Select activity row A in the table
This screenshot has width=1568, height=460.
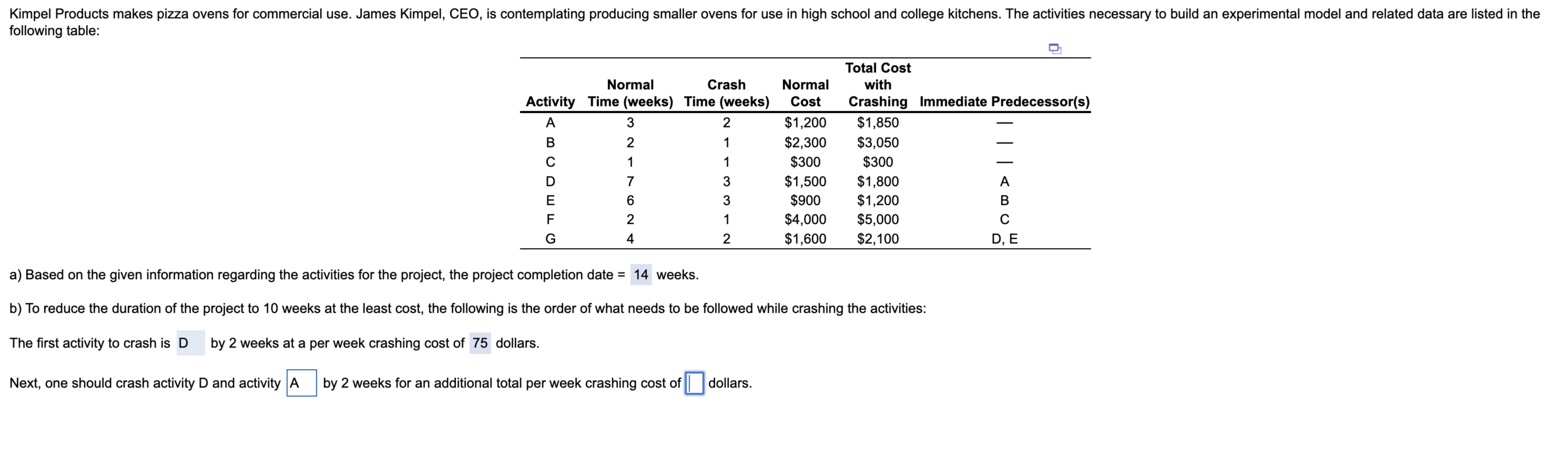point(551,123)
